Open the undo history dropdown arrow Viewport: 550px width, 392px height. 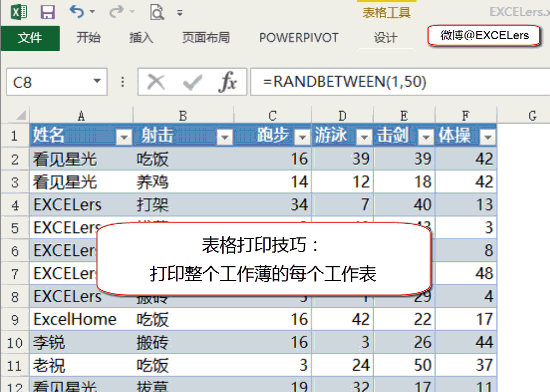coord(92,12)
